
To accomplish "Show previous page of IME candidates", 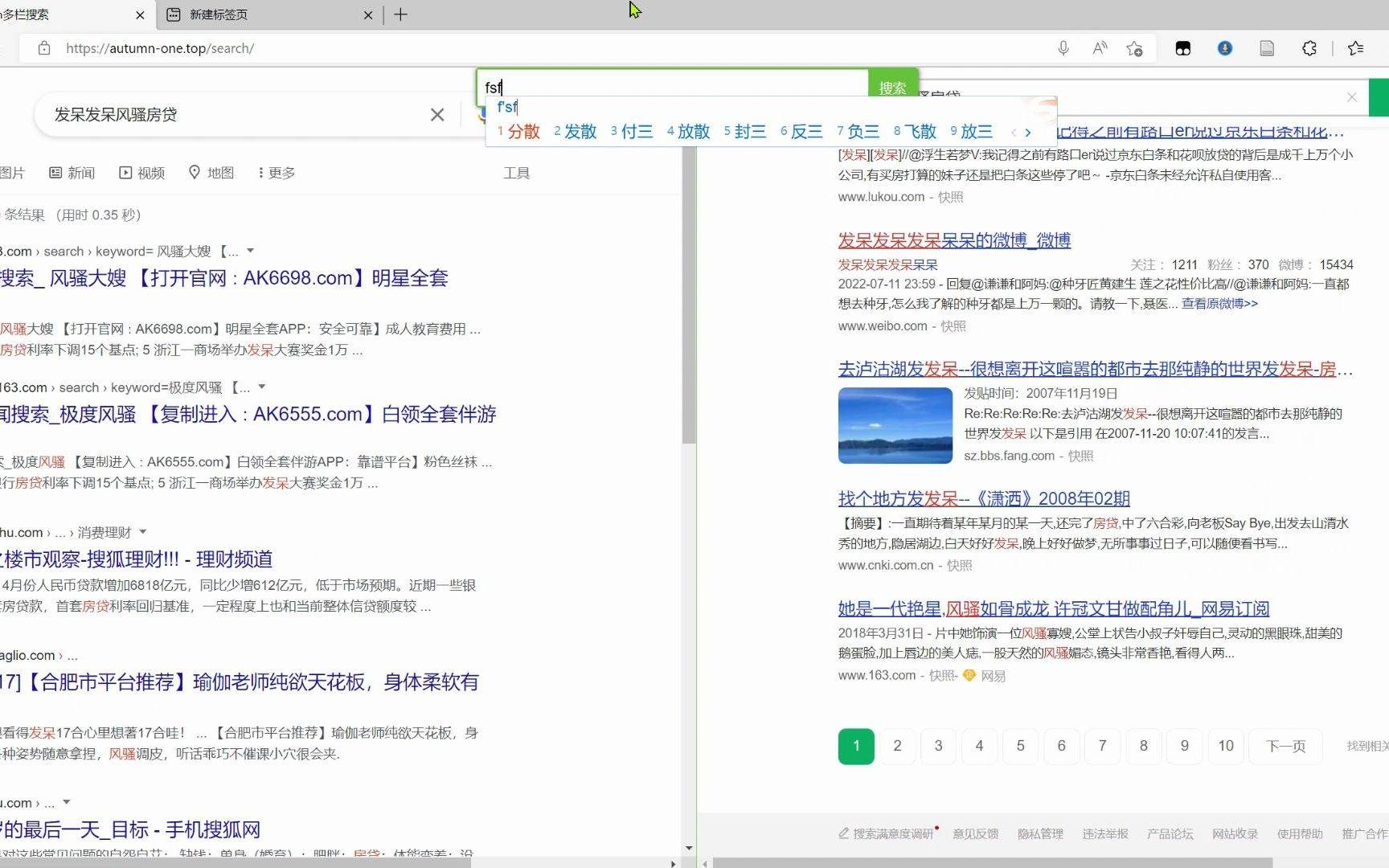I will click(1014, 133).
